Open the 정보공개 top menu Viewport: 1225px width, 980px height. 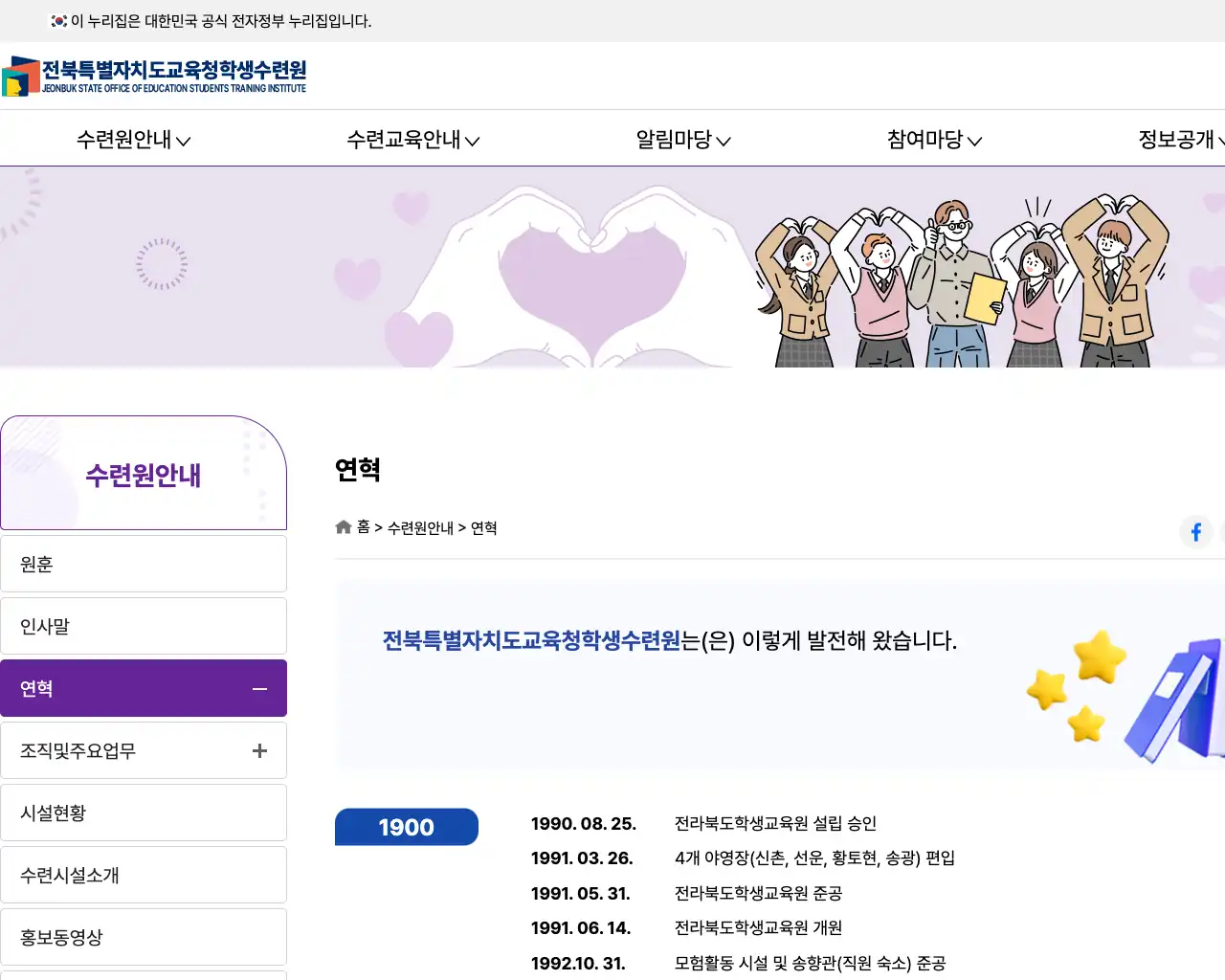(x=1179, y=140)
